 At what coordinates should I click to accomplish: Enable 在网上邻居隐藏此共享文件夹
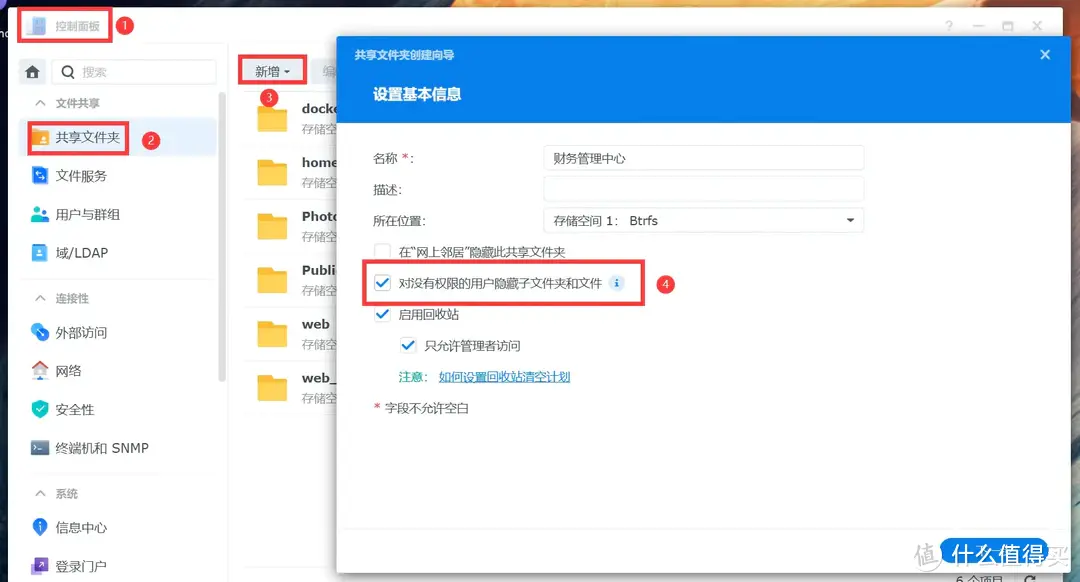coord(382,252)
